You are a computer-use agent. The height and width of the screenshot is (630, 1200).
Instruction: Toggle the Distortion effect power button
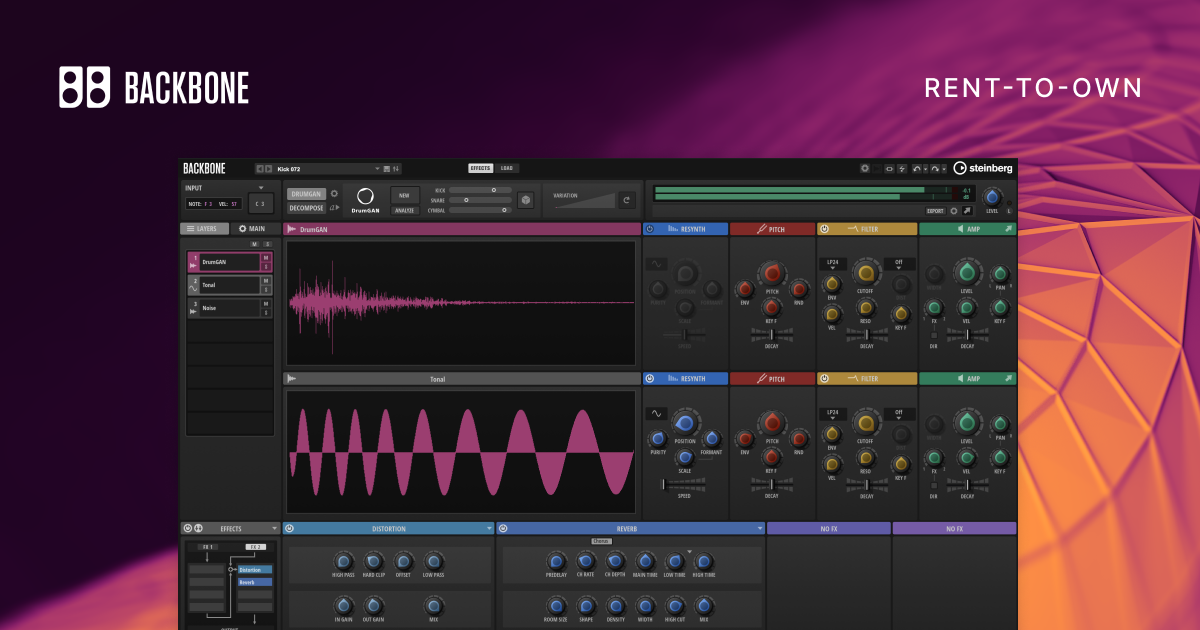[x=290, y=528]
